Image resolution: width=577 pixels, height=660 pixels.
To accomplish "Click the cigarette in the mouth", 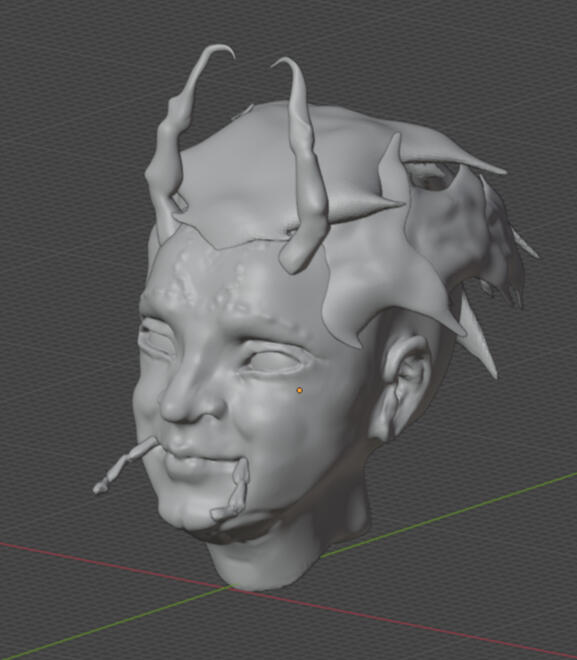I will [125, 464].
